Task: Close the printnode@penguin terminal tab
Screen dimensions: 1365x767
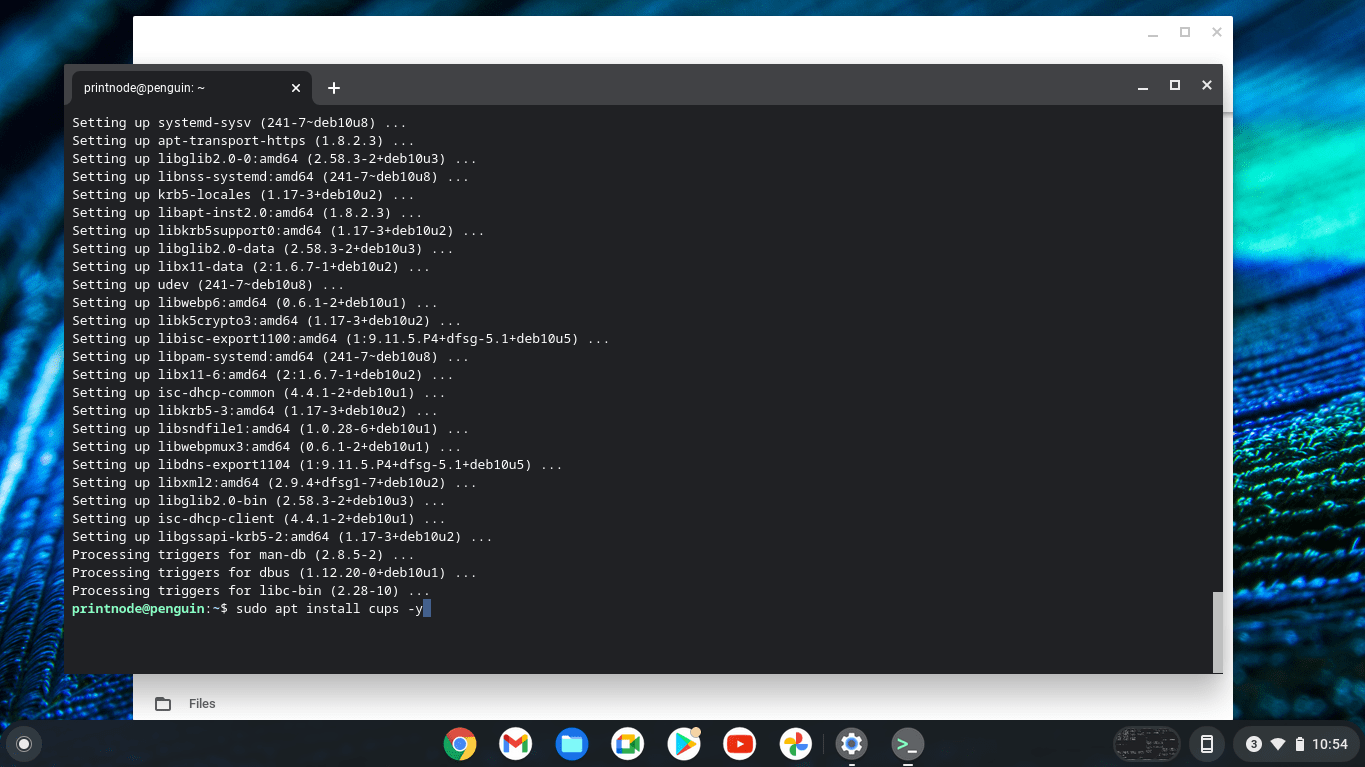Action: pyautogui.click(x=295, y=88)
